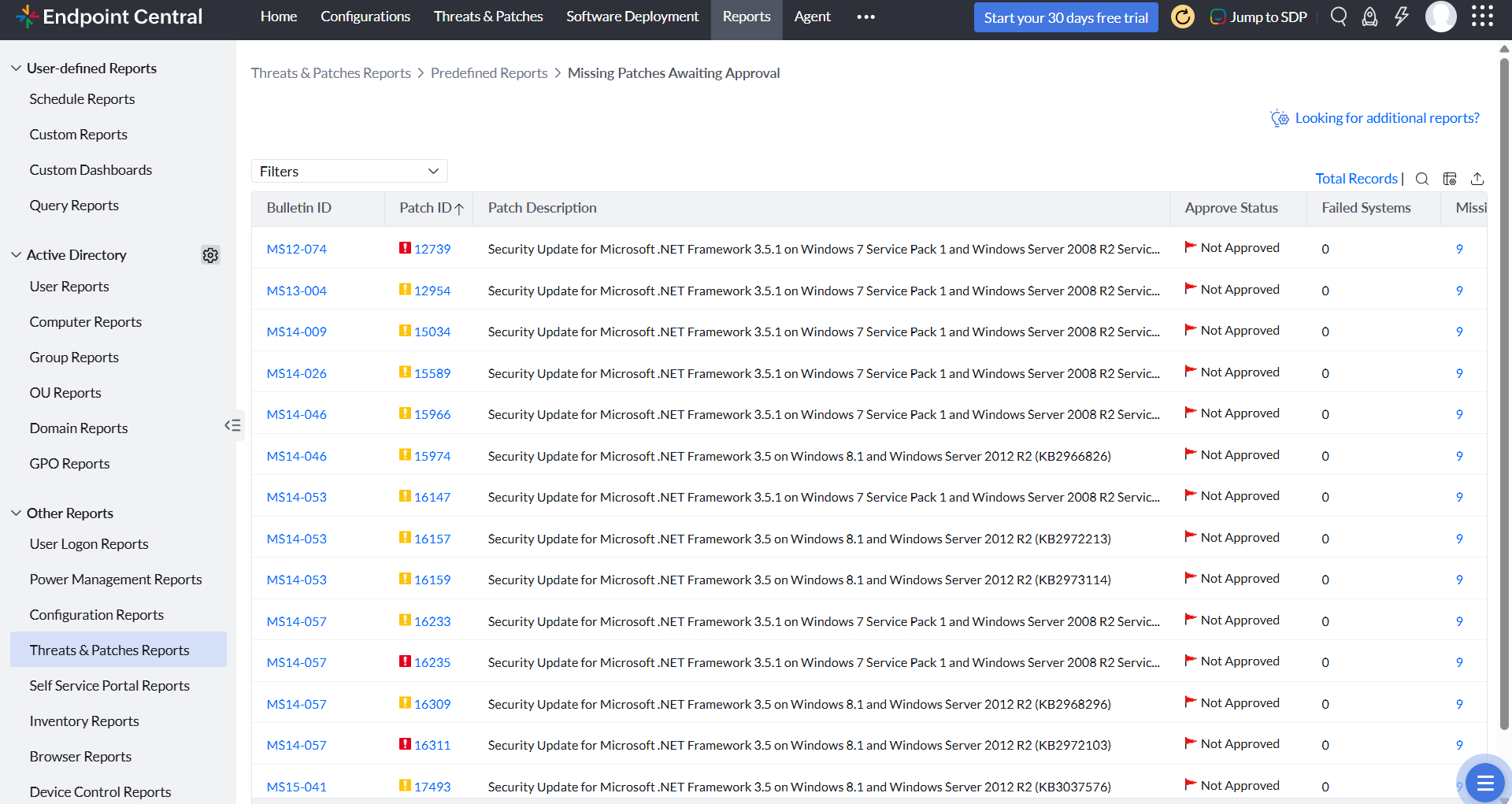The height and width of the screenshot is (804, 1512).
Task: Open the more menu ellipsis in navbar
Action: [865, 17]
